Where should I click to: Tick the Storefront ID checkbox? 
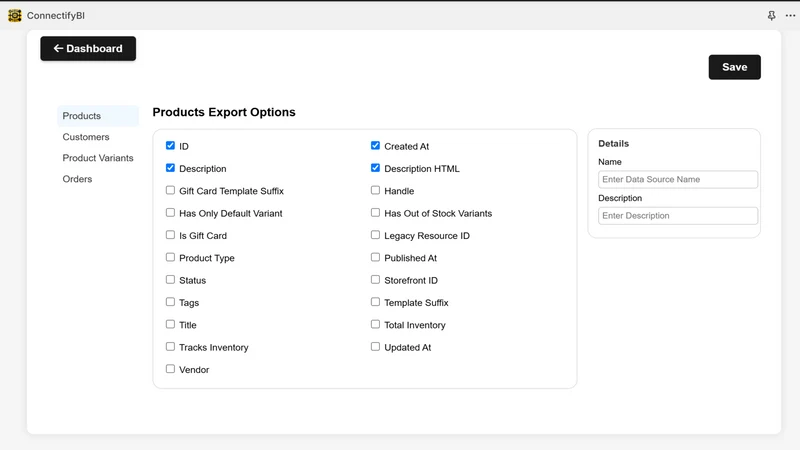376,280
